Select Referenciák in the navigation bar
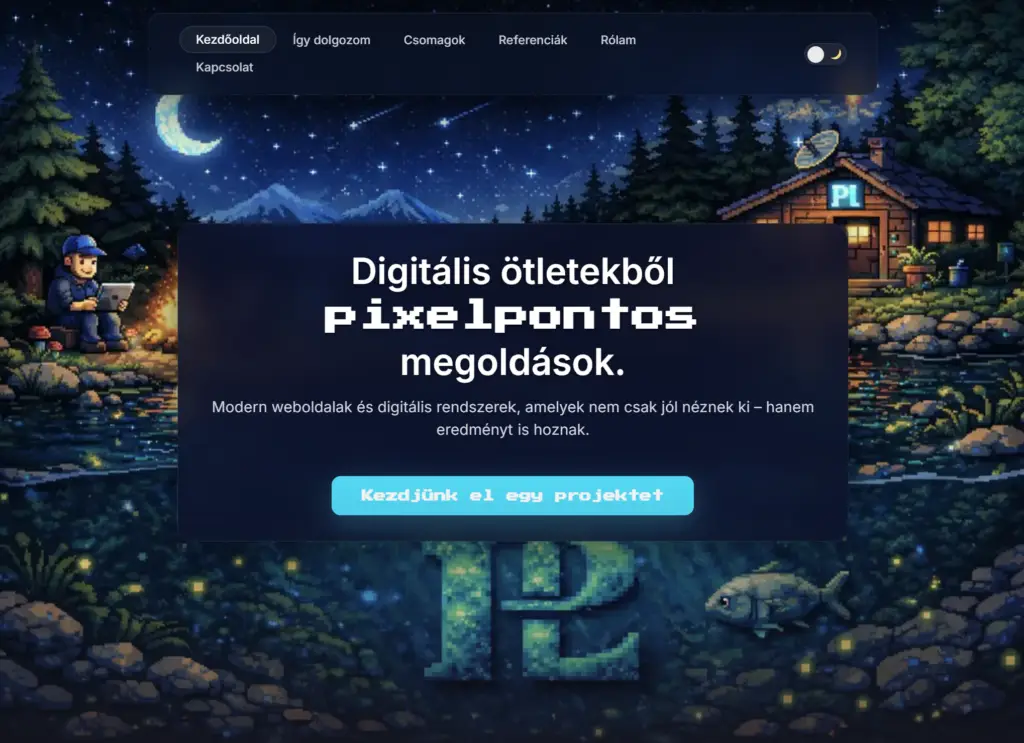The height and width of the screenshot is (743, 1024). coord(533,40)
